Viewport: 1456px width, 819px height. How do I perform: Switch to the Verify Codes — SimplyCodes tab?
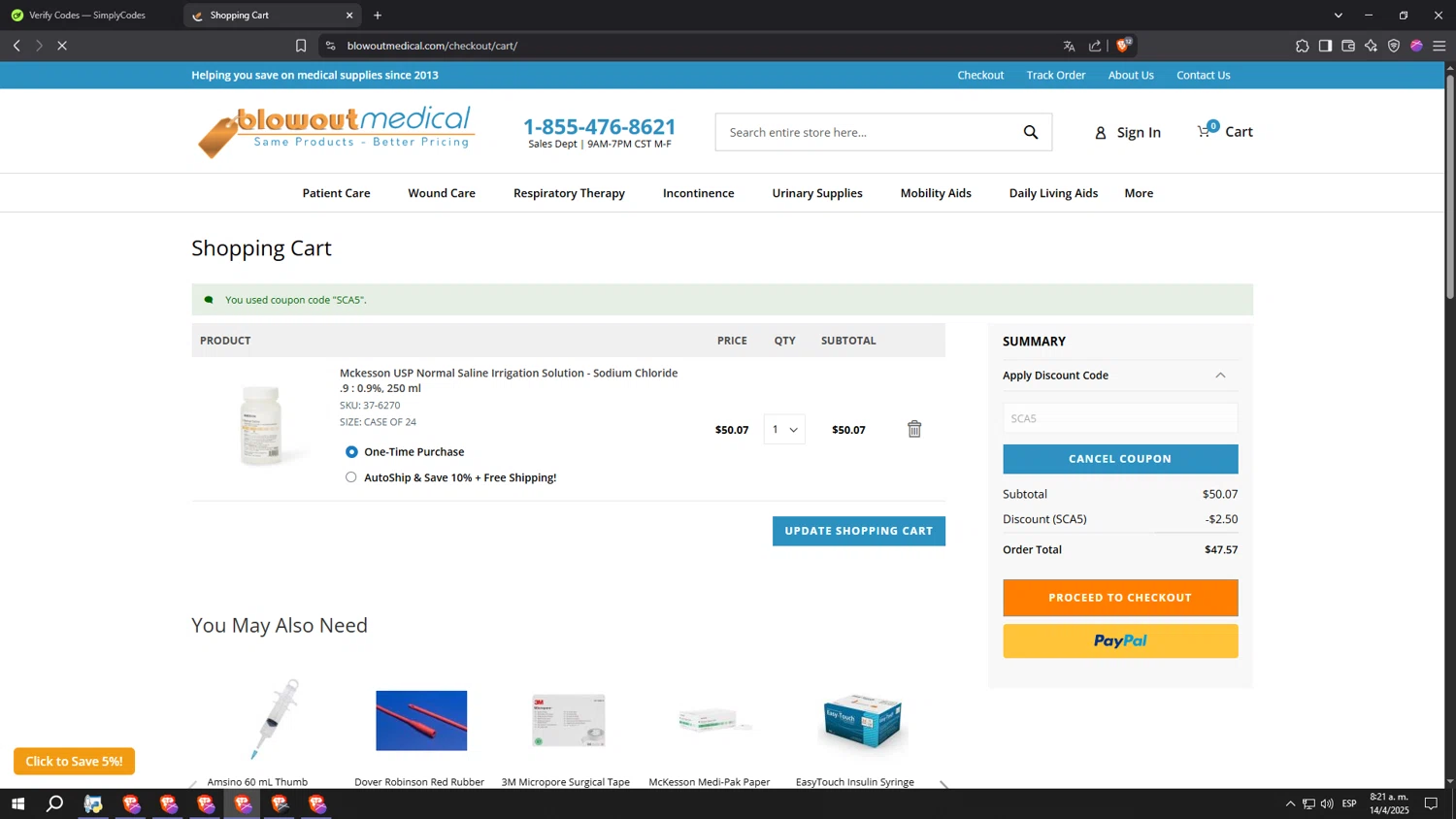click(87, 16)
